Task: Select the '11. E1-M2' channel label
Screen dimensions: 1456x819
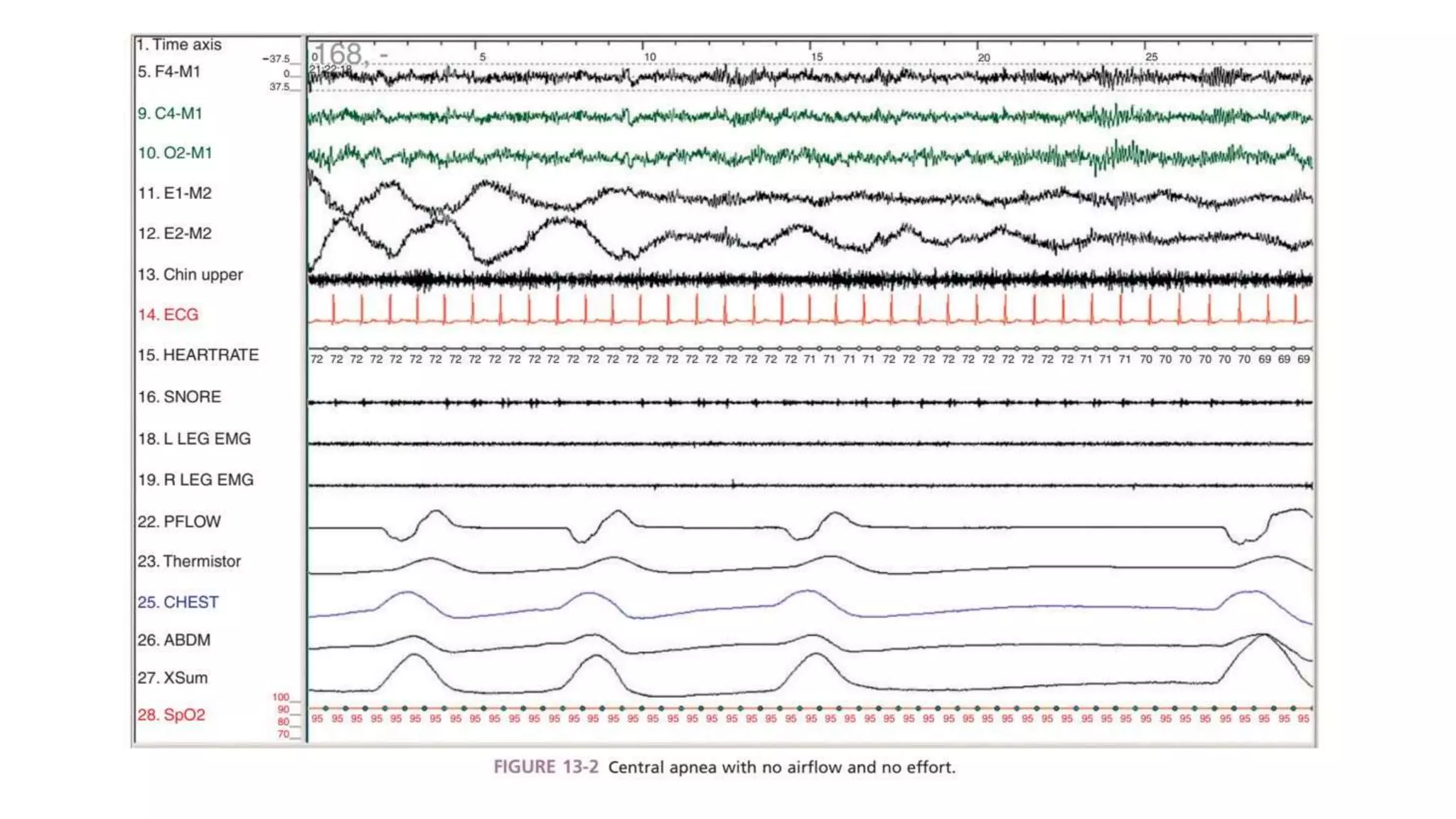Action: point(175,193)
